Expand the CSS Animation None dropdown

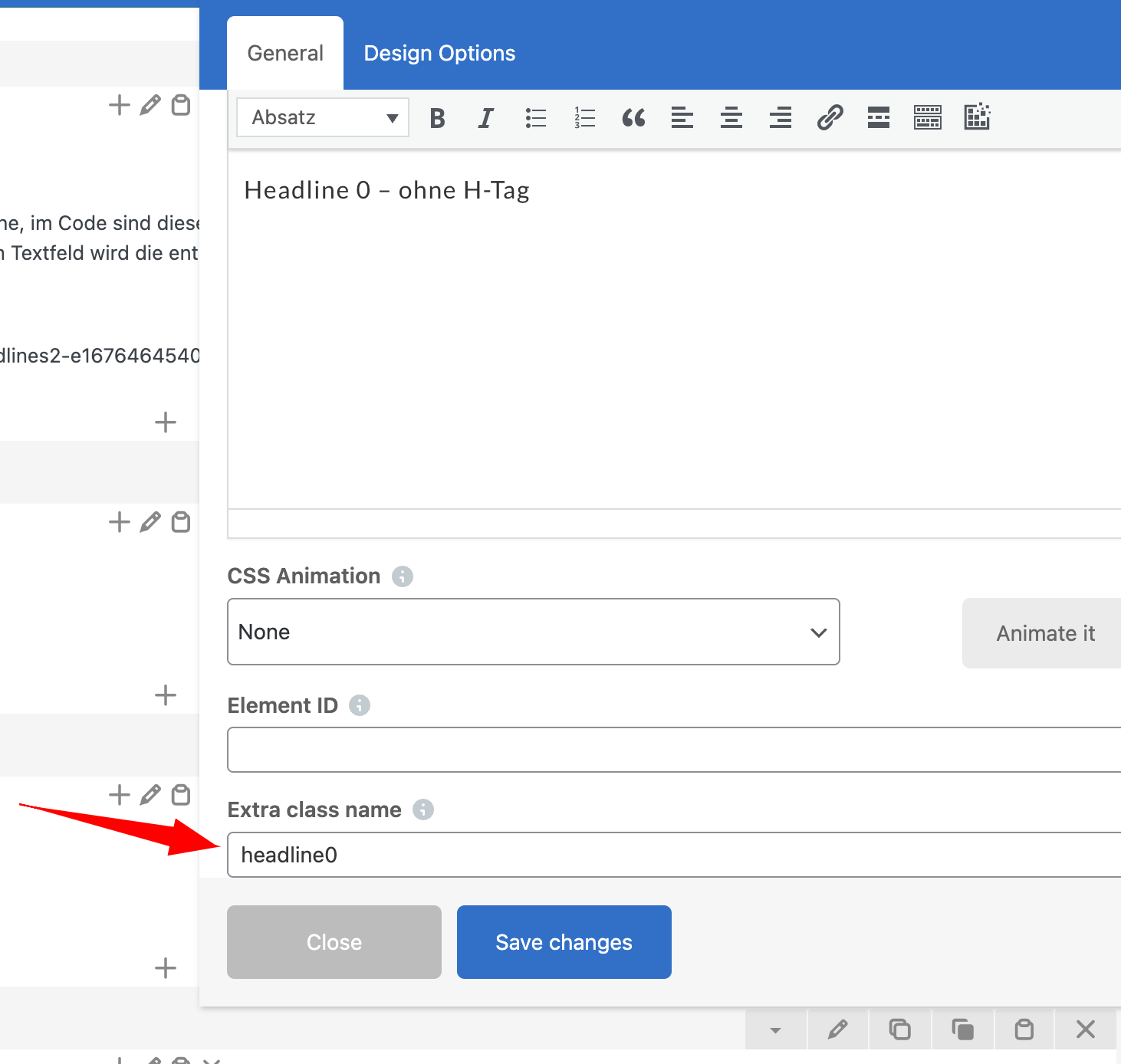click(533, 632)
